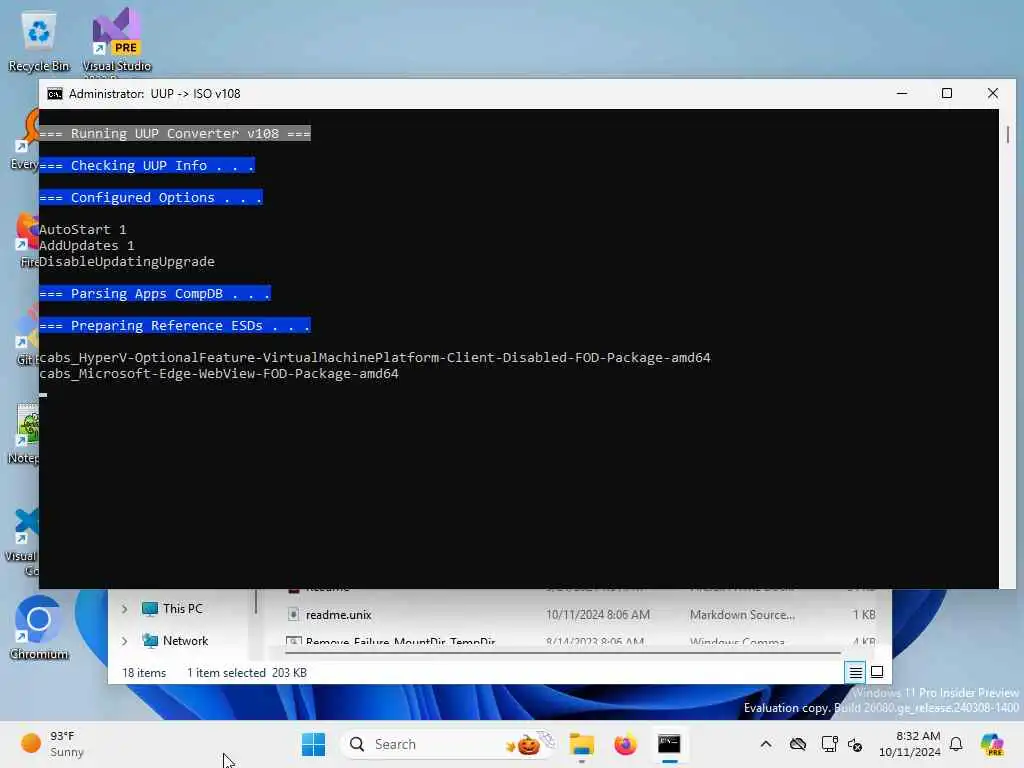Screen dimensions: 1024x768
Task: Open Chromium desktop shortcut
Action: (39, 628)
